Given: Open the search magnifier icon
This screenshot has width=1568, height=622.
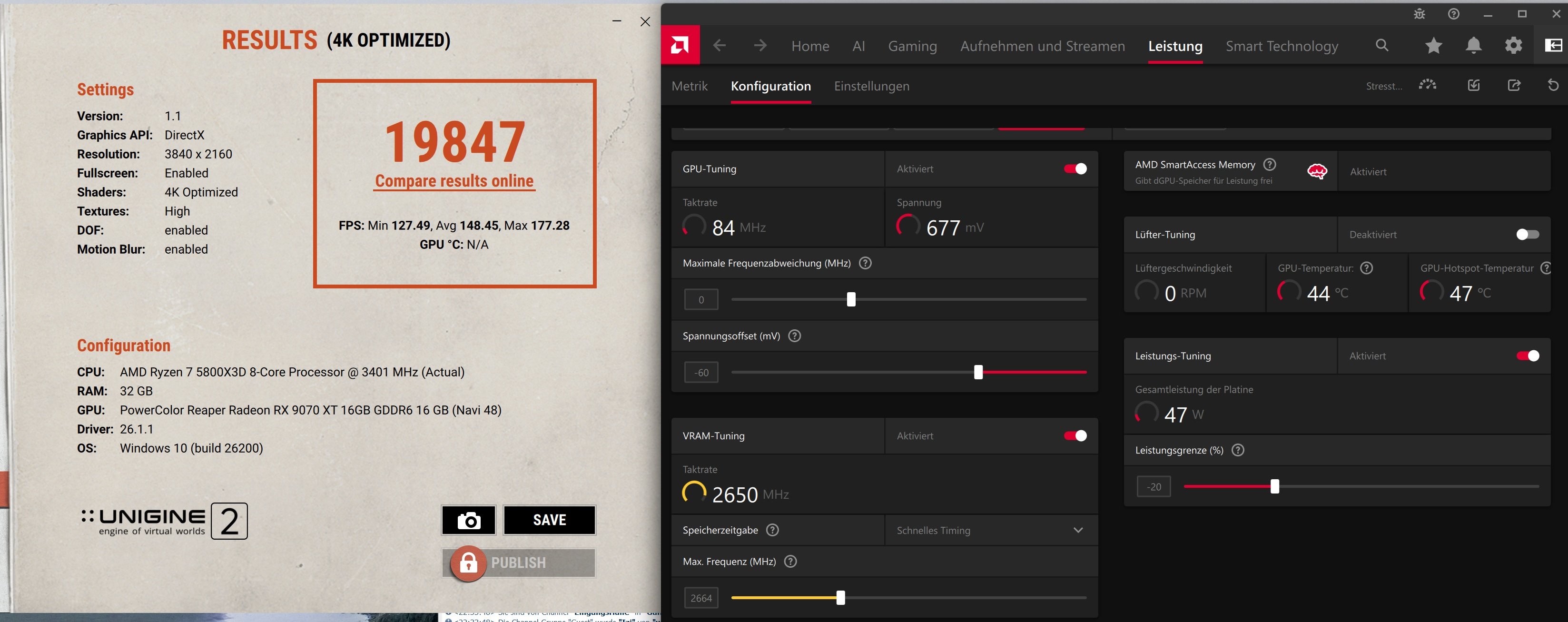Looking at the screenshot, I should (x=1382, y=45).
